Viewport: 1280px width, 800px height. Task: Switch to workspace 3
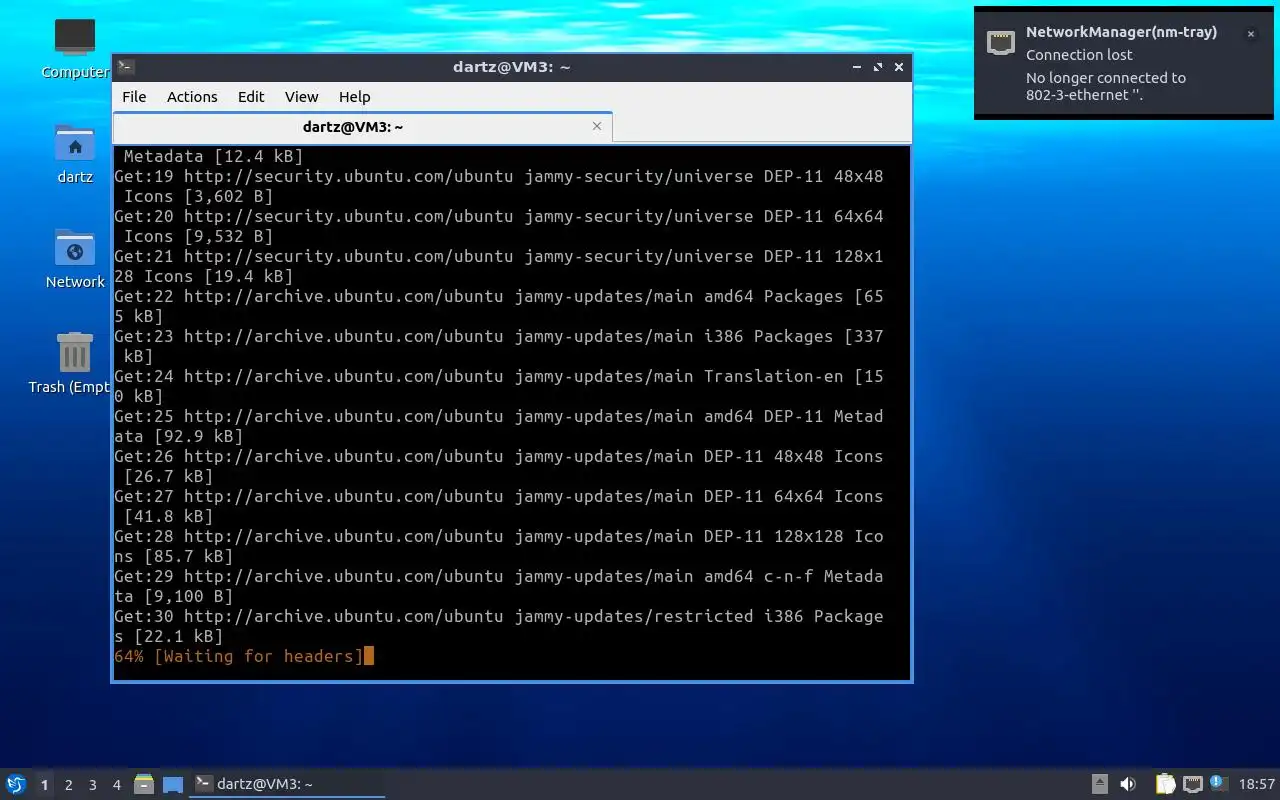tap(92, 785)
